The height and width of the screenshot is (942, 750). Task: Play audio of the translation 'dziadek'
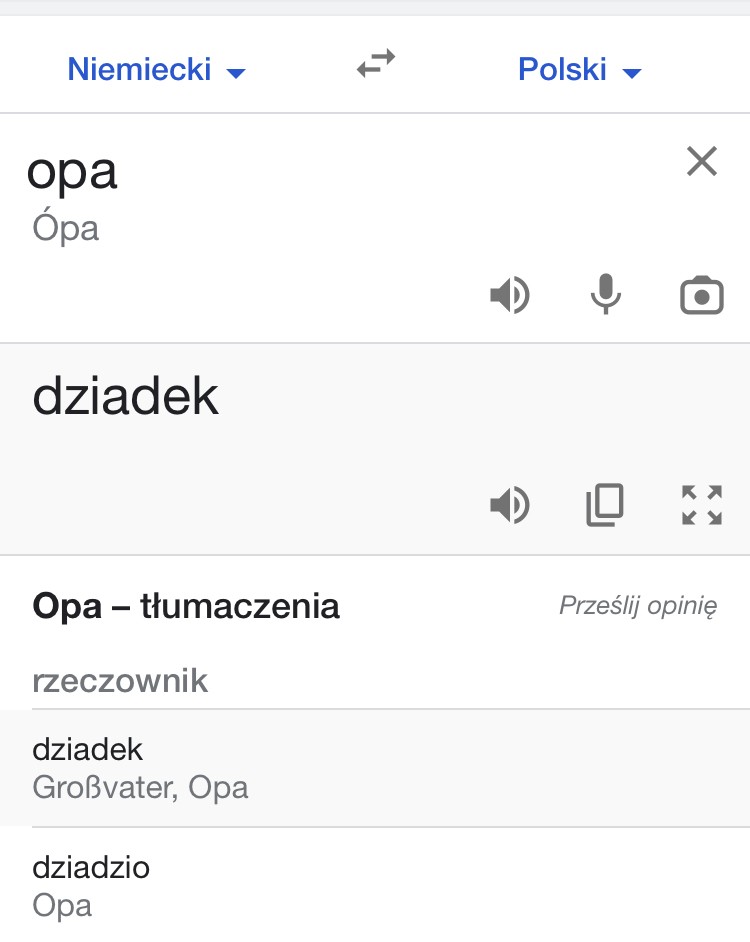tap(510, 505)
